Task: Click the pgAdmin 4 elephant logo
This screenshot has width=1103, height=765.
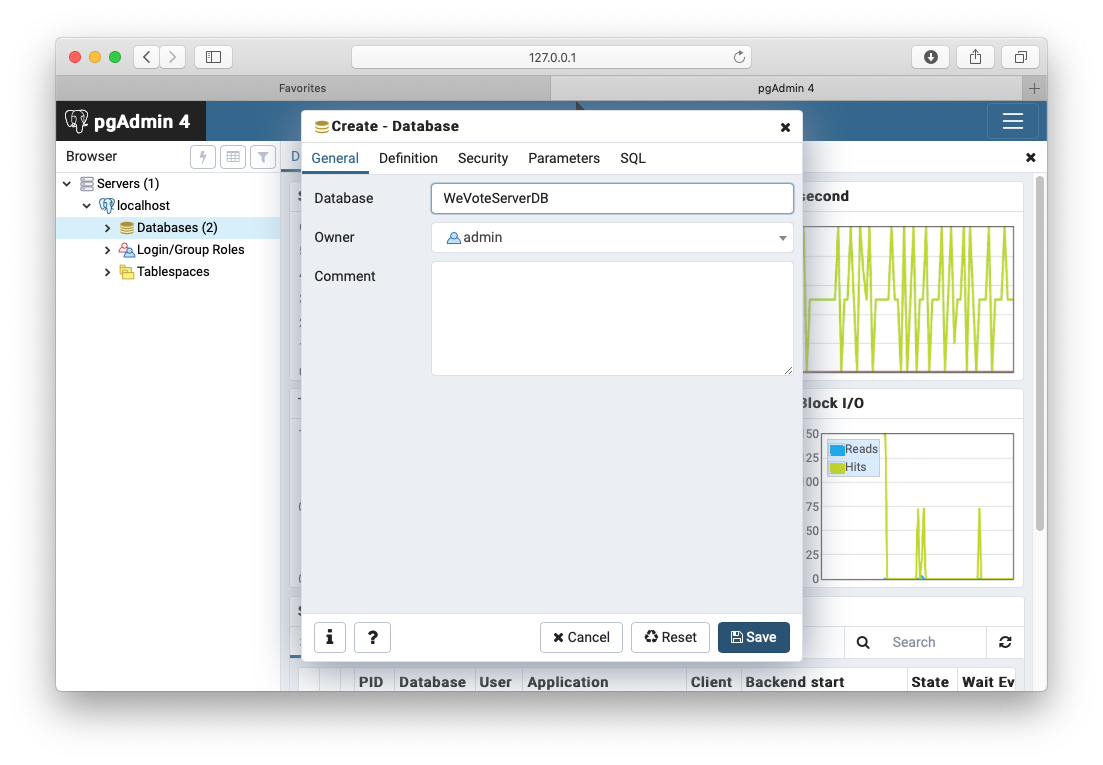Action: [77, 121]
